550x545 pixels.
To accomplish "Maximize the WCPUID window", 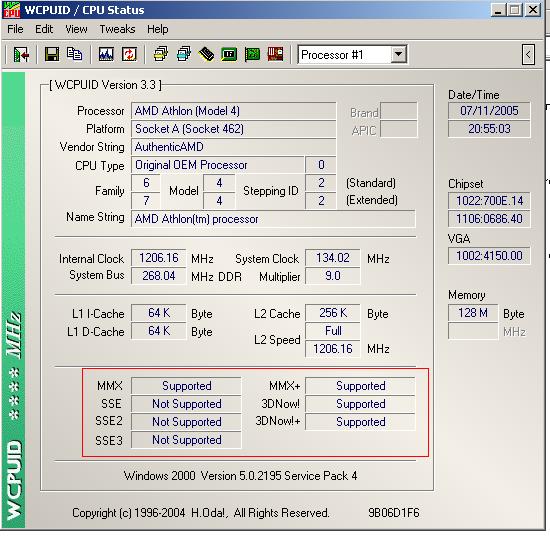I will (x=515, y=10).
